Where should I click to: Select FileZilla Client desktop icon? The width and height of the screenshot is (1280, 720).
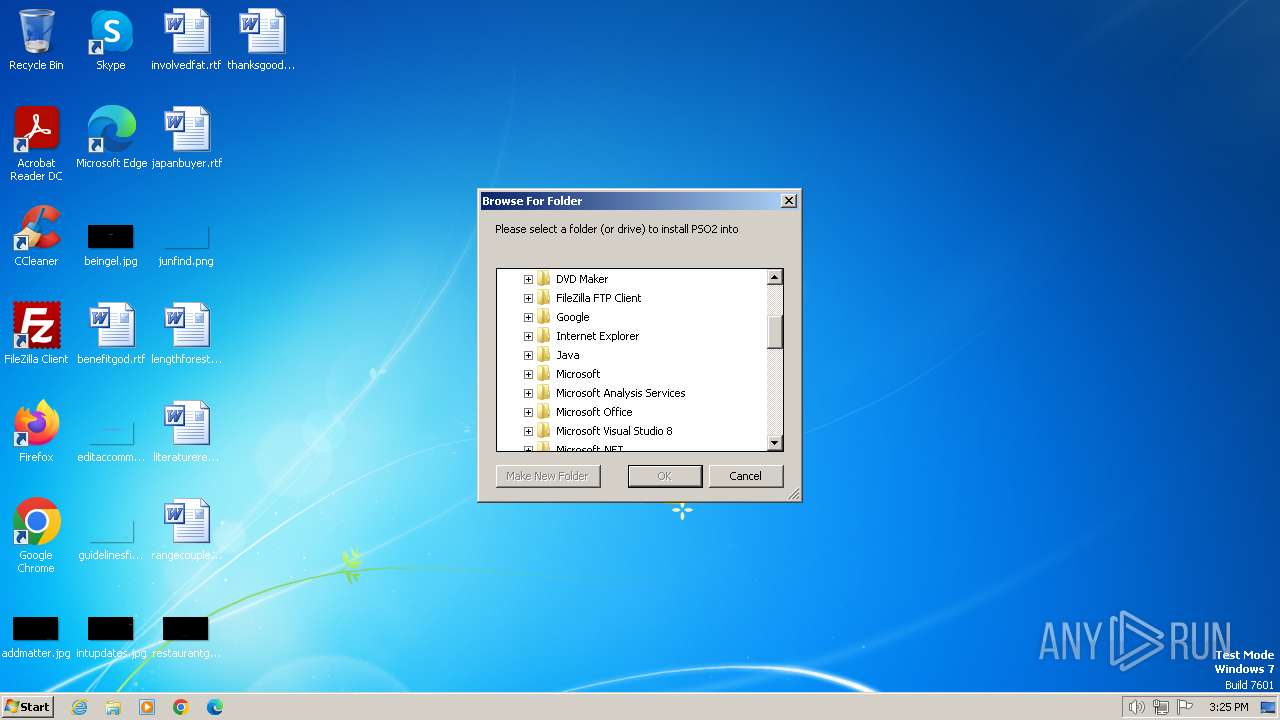36,334
